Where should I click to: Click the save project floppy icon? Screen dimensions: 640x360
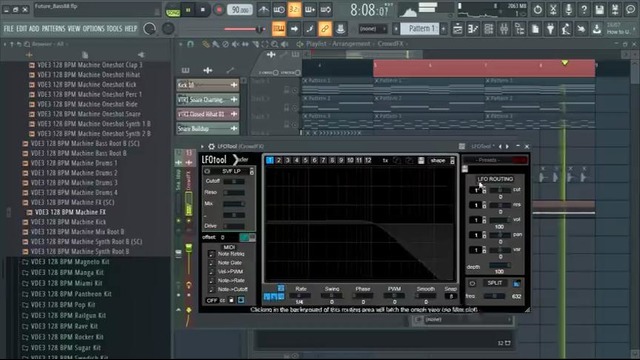coord(599,9)
